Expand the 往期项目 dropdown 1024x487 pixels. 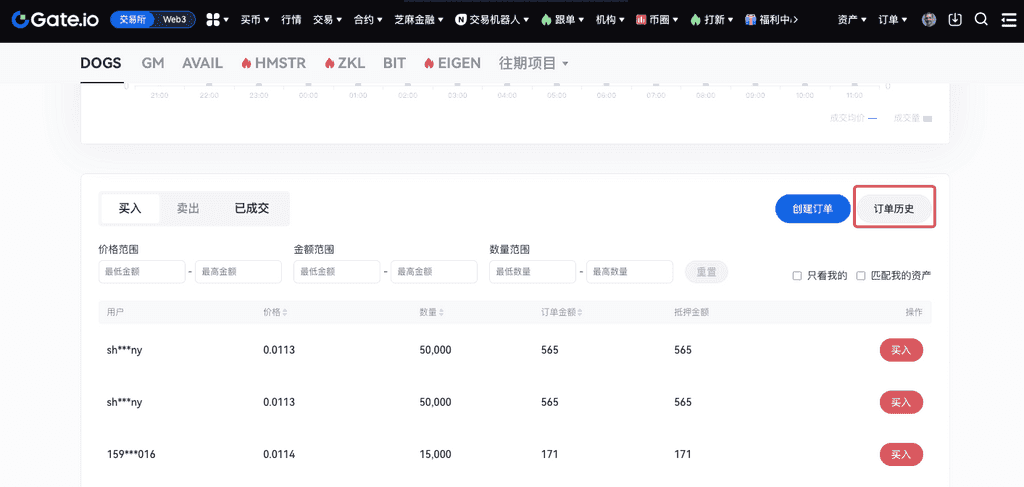point(534,63)
